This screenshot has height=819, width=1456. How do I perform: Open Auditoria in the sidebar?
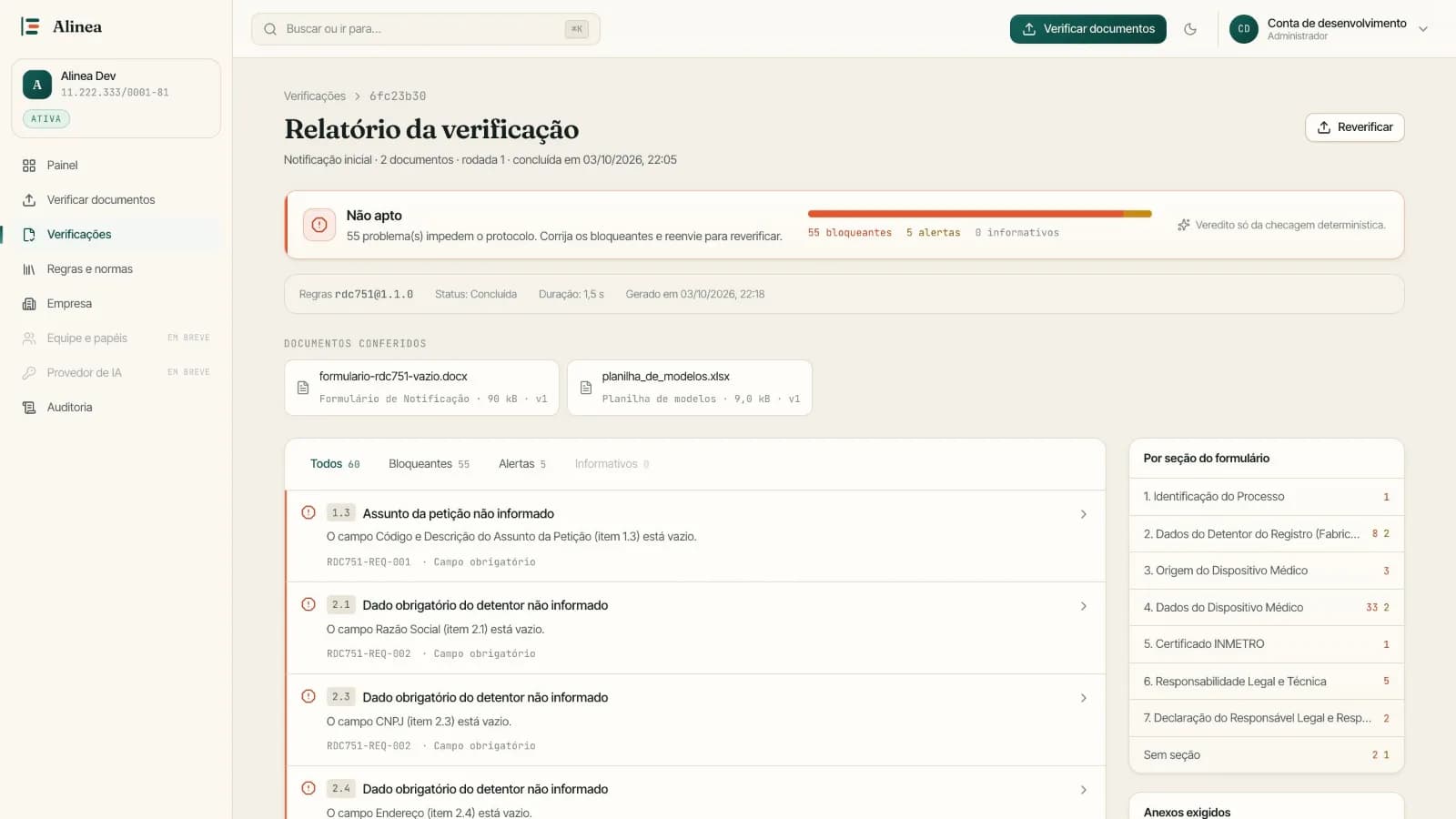point(116,408)
